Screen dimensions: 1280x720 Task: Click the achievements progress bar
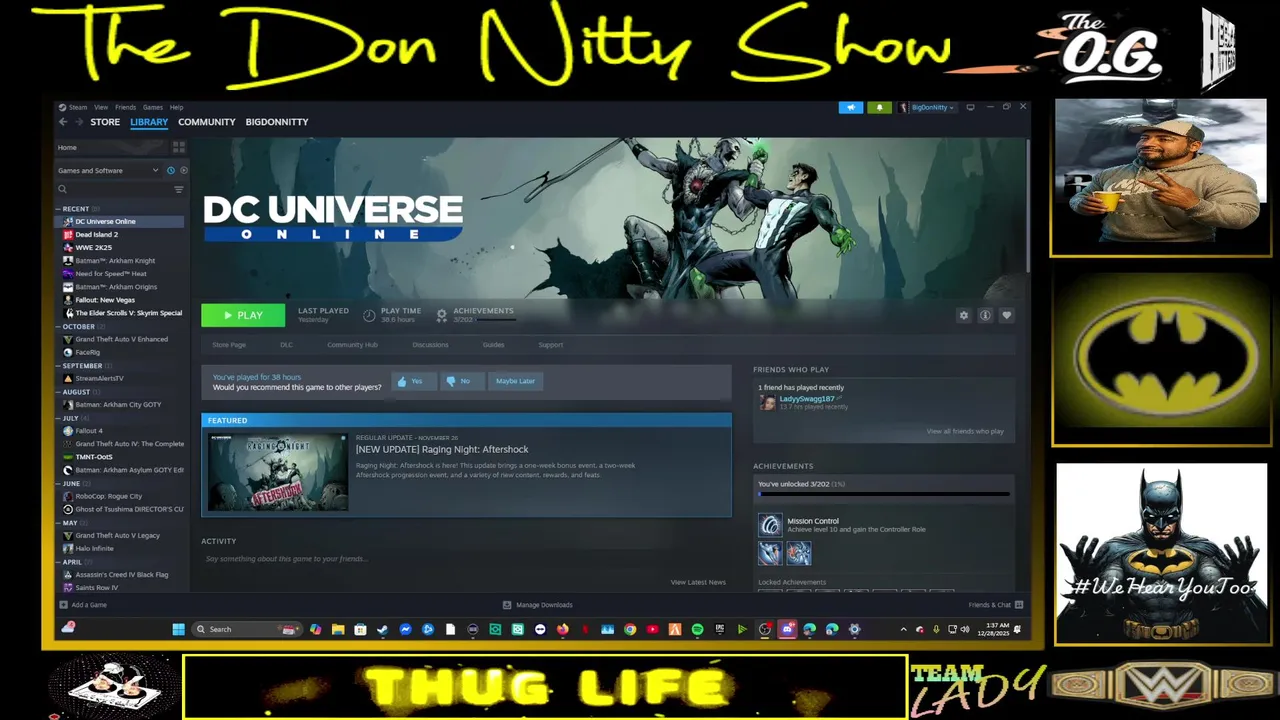884,494
